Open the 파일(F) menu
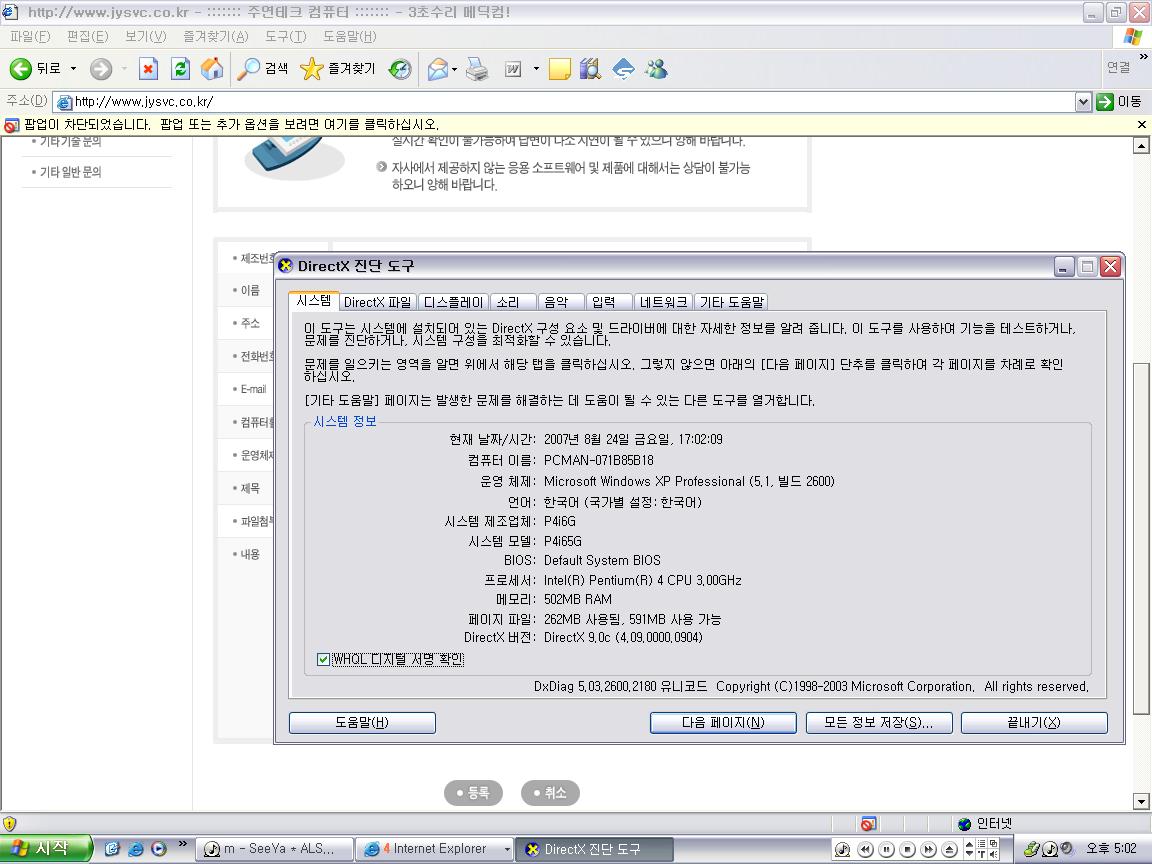Image resolution: width=1152 pixels, height=864 pixels. 30,37
